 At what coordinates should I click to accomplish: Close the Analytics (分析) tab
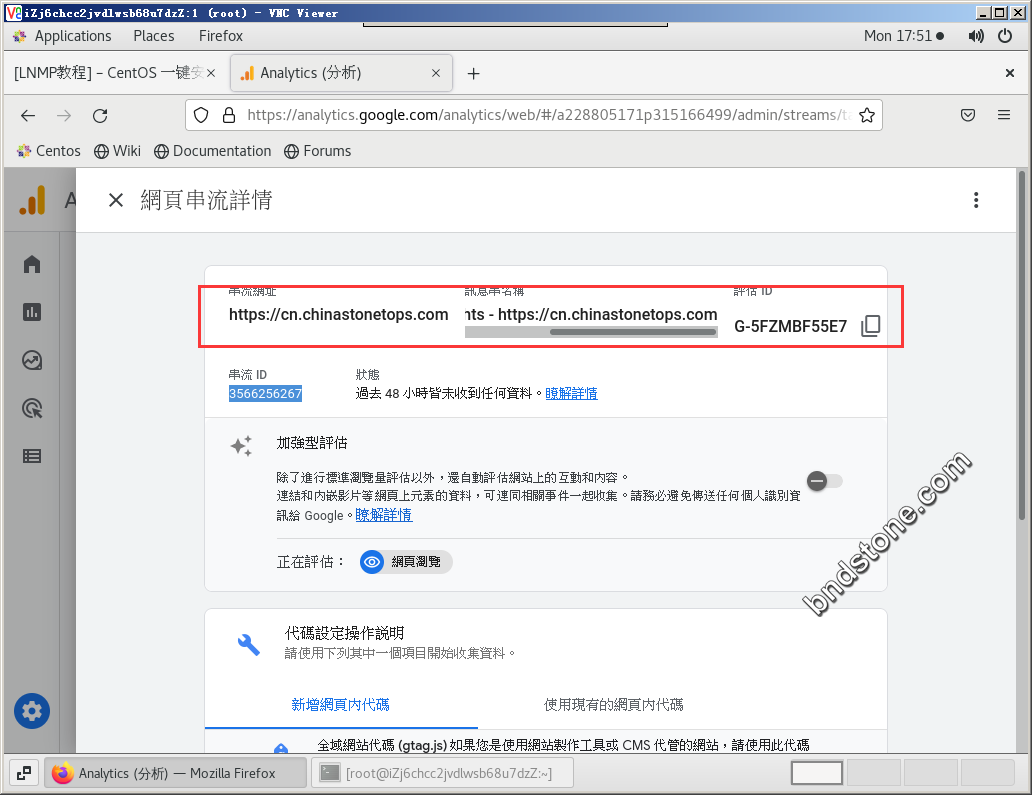(436, 73)
